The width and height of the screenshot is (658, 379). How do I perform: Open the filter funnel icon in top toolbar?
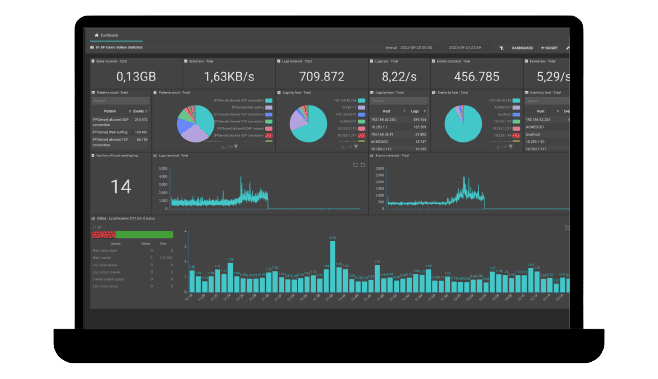[x=501, y=48]
